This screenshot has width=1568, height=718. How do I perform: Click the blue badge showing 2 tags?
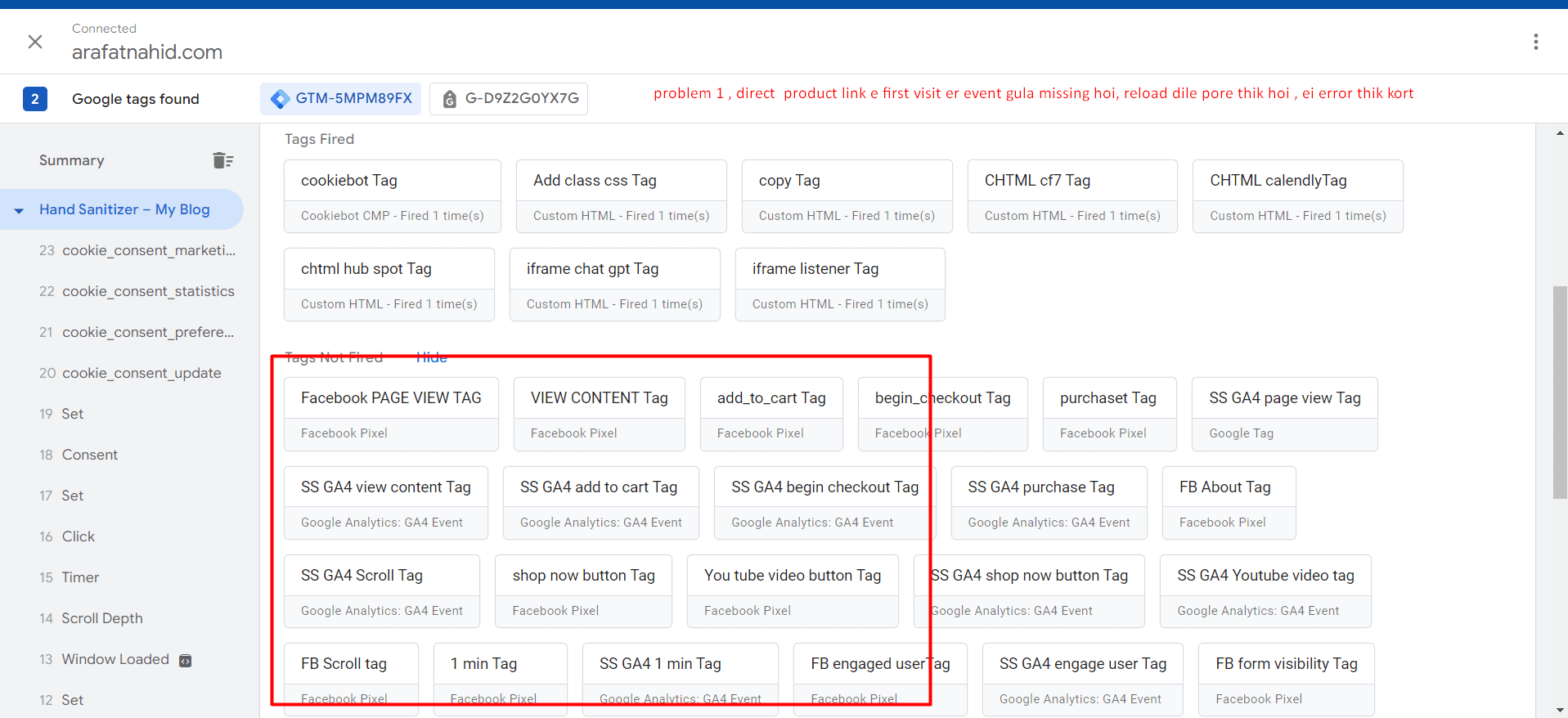(35, 99)
